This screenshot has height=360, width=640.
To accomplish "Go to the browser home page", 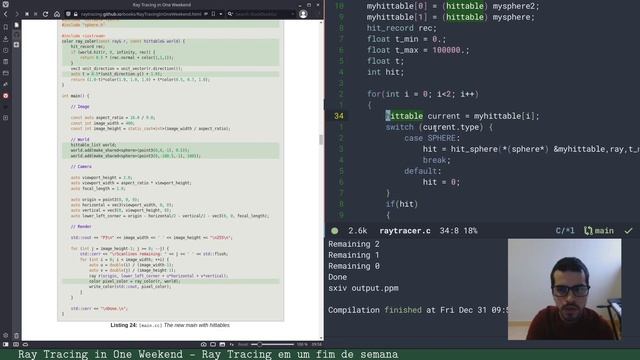I will [x=57, y=14].
